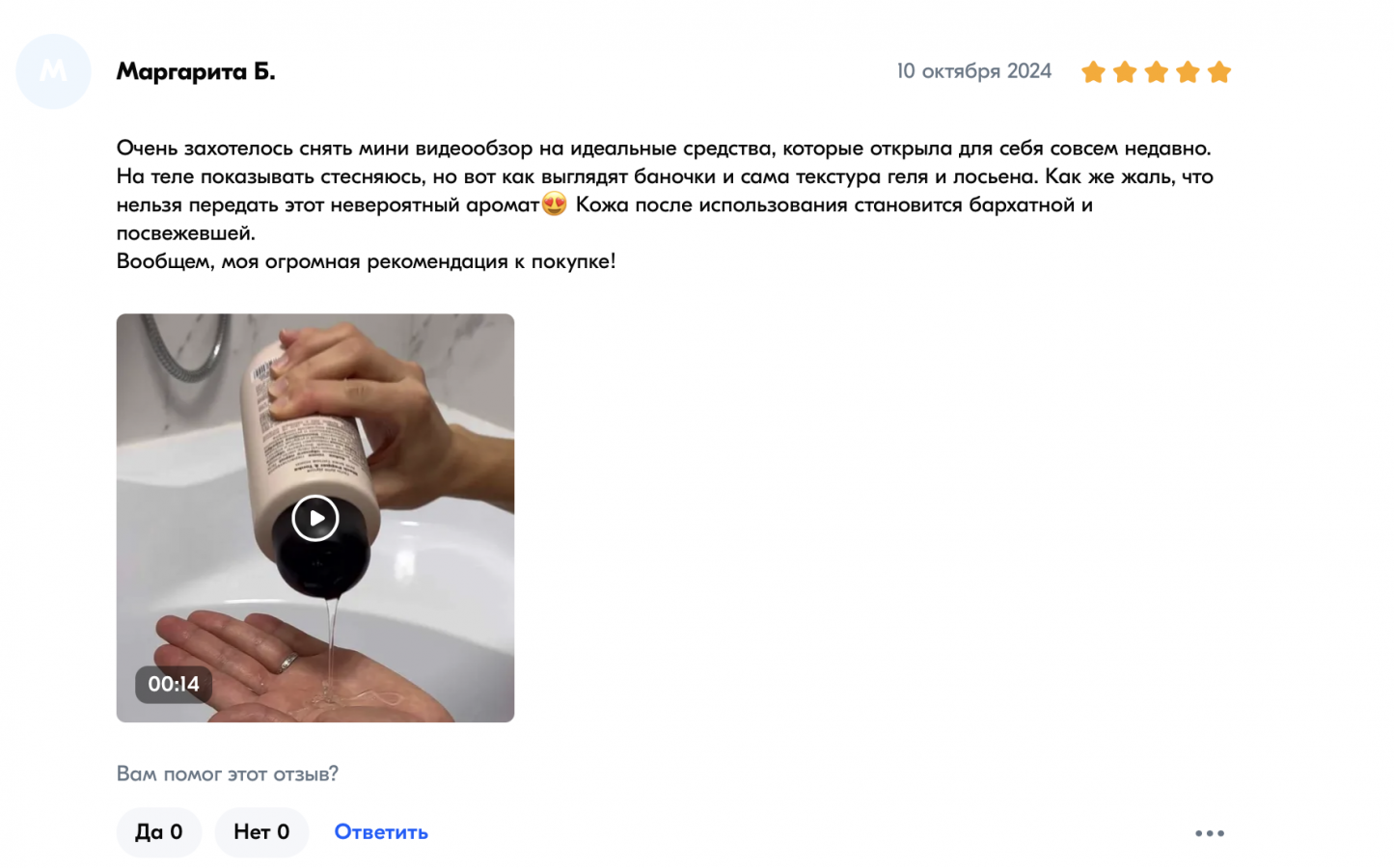
Task: Click the 'Вам помог этот отзыв?' label
Action: [x=228, y=773]
